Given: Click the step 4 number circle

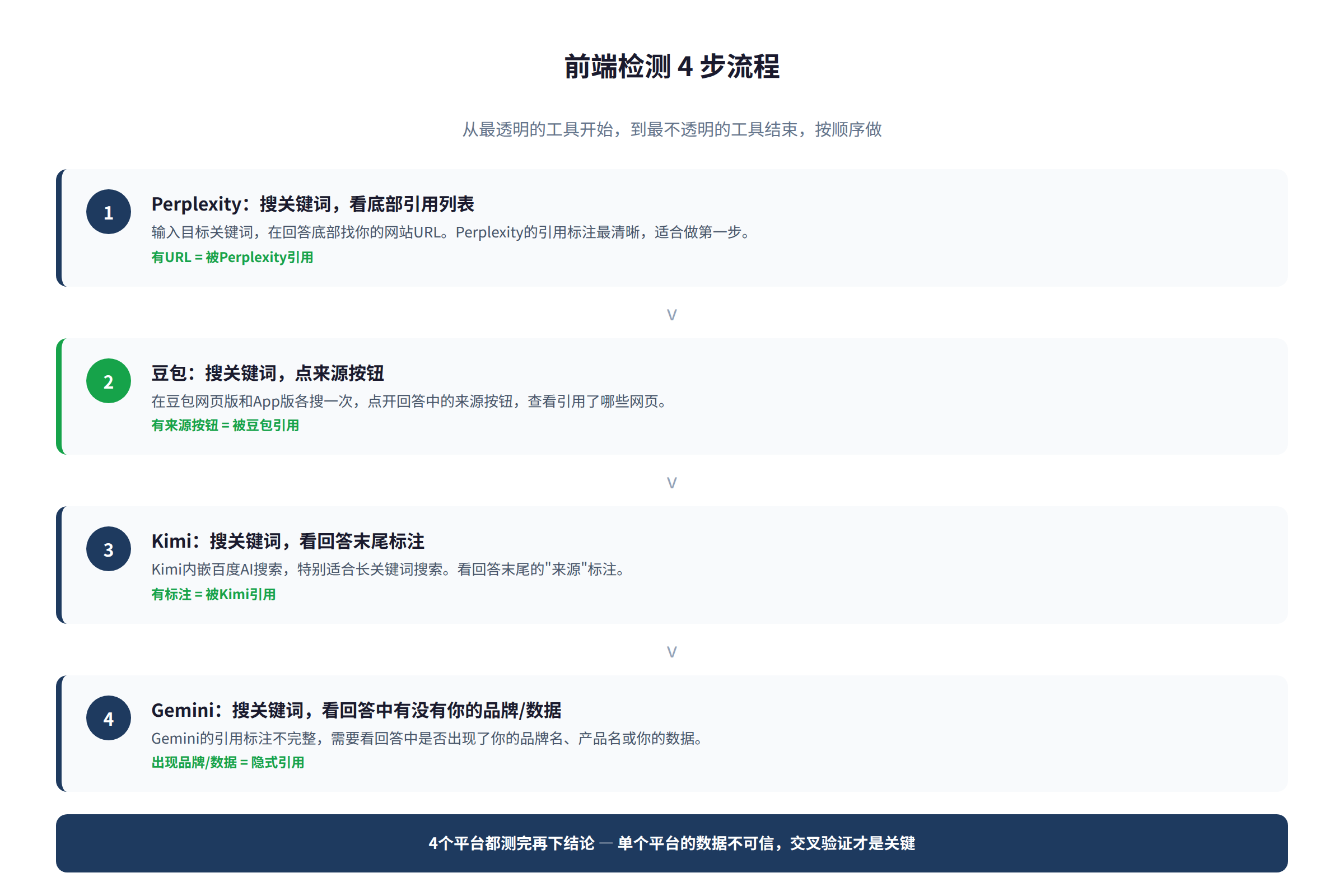Looking at the screenshot, I should (109, 718).
